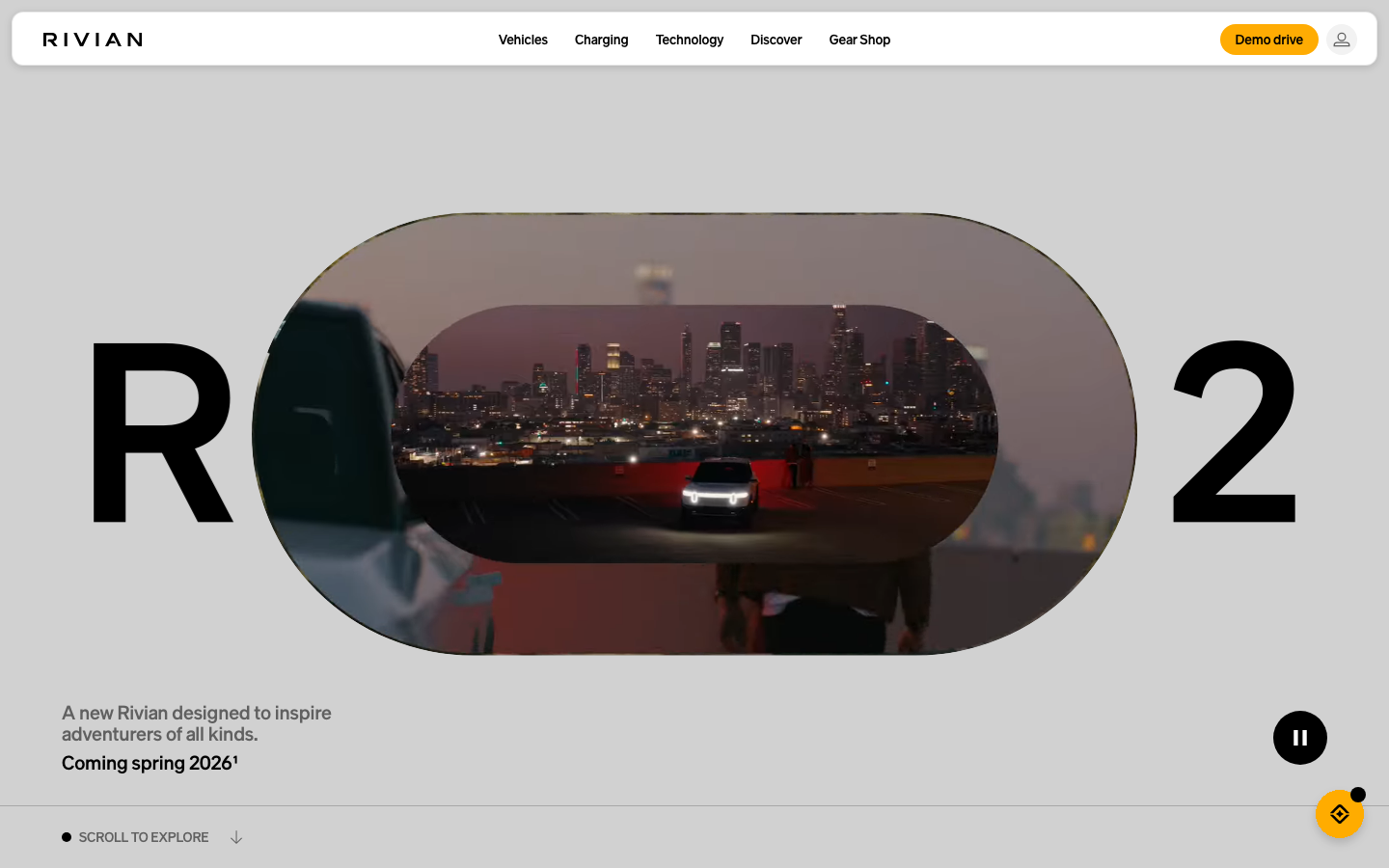This screenshot has height=868, width=1389.
Task: Click the Demo drive button
Action: (1269, 40)
